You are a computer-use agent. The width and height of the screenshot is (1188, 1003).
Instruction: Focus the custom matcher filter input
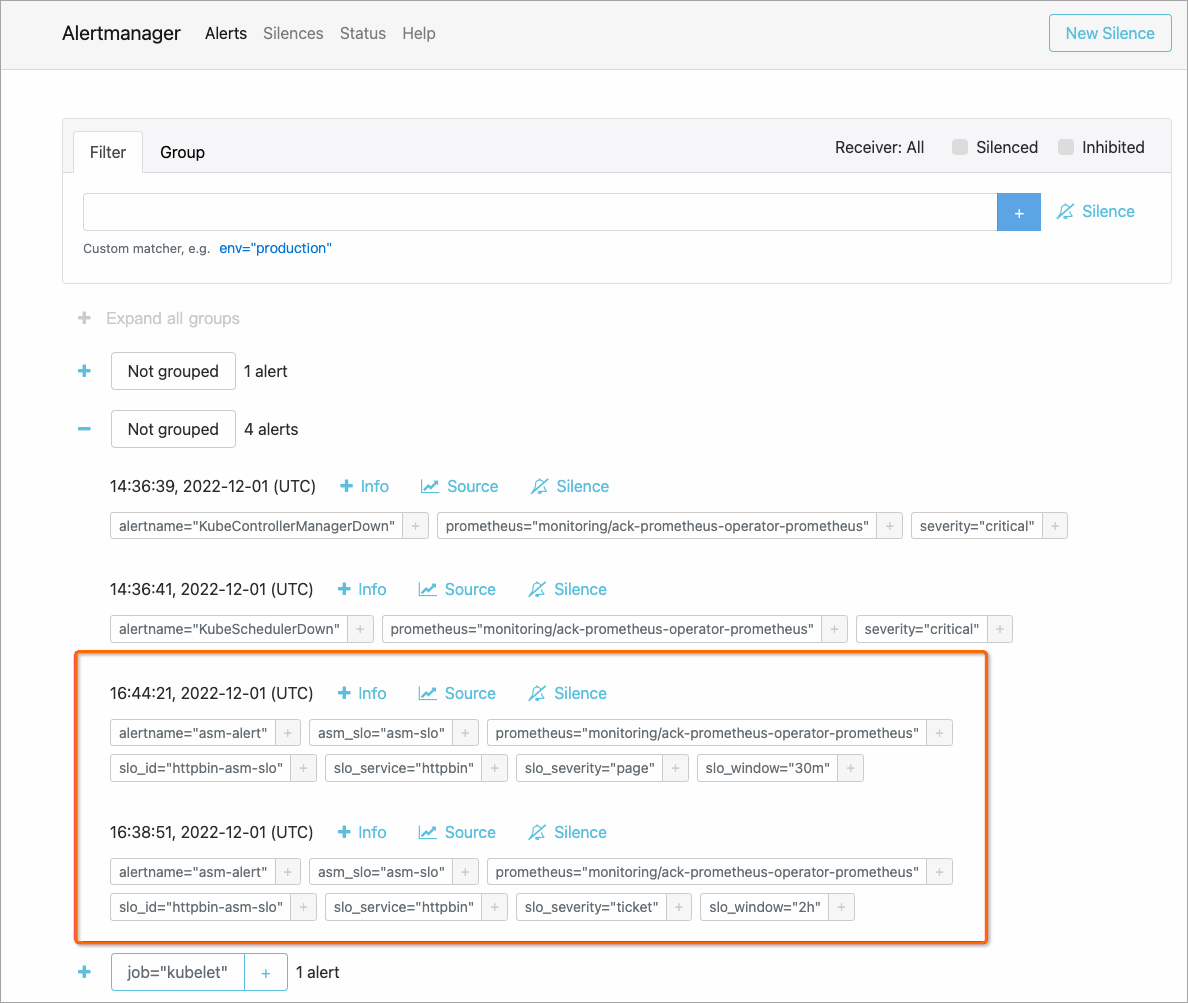(539, 212)
